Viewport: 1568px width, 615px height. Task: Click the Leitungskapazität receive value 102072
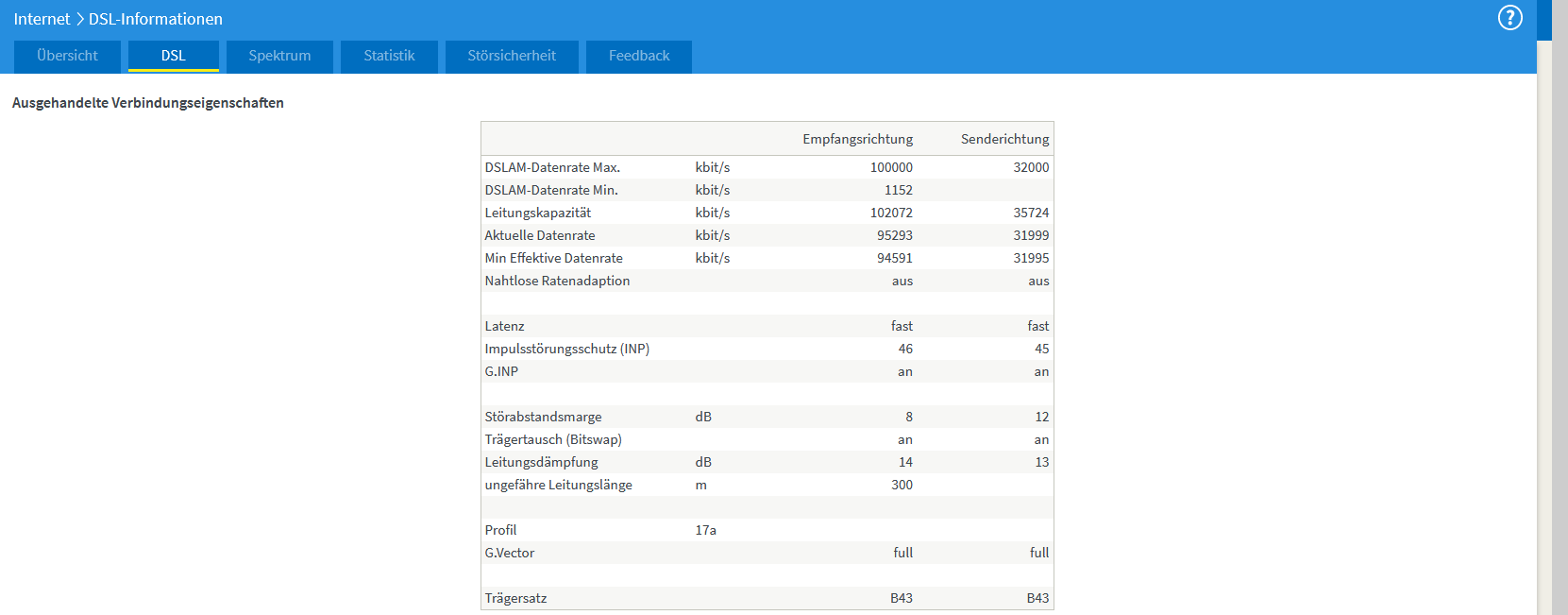pyautogui.click(x=891, y=213)
